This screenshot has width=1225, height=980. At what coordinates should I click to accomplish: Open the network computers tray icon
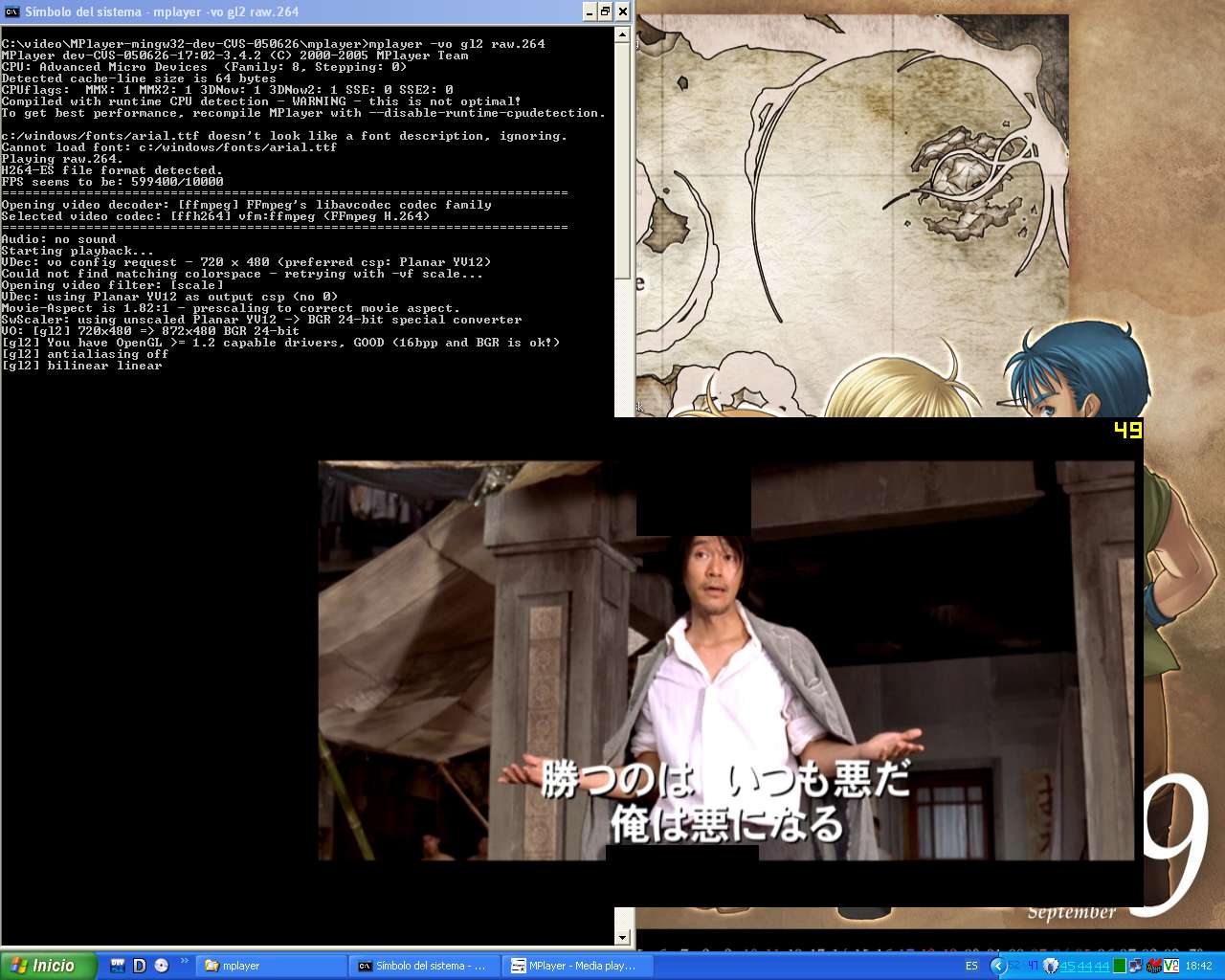coord(1136,967)
